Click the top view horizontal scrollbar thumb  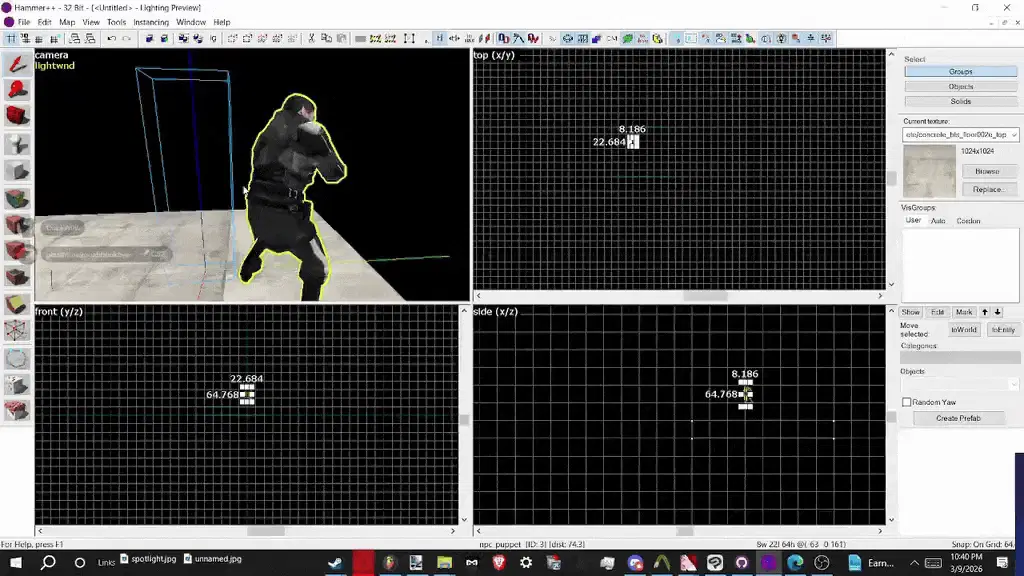705,296
